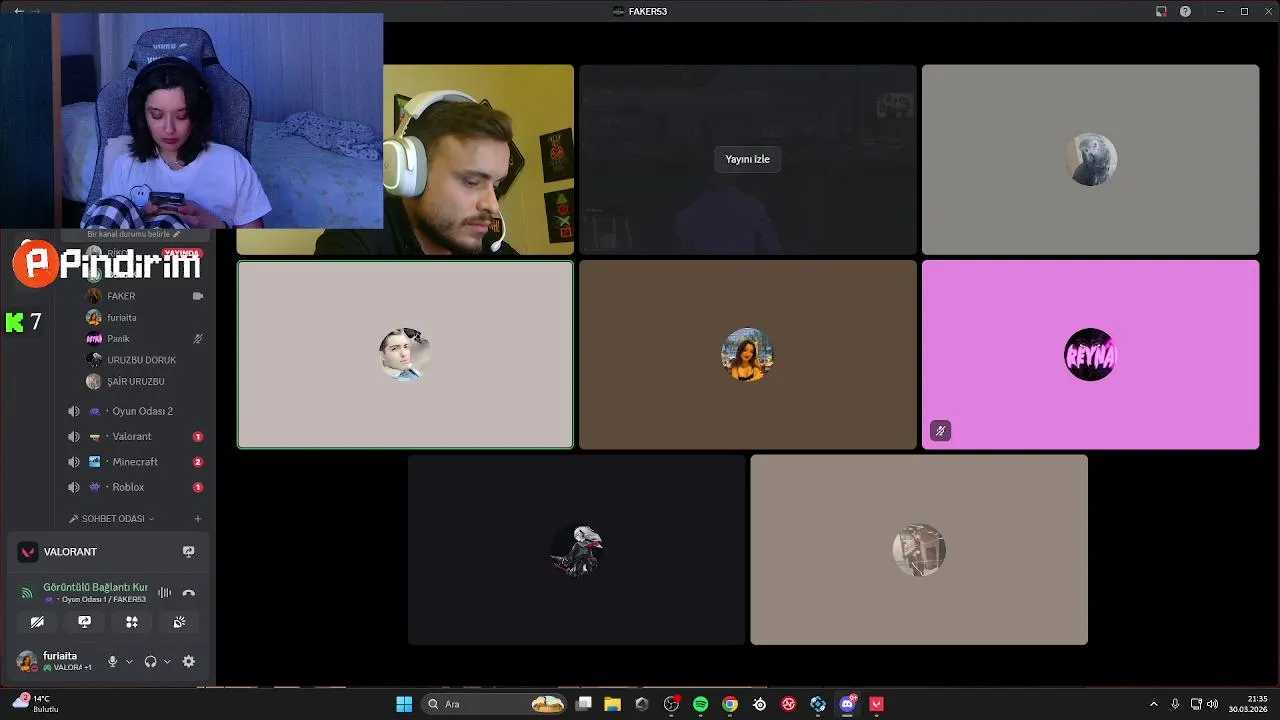This screenshot has height=720, width=1280.
Task: Join the Minecraft voice channel
Action: point(135,462)
